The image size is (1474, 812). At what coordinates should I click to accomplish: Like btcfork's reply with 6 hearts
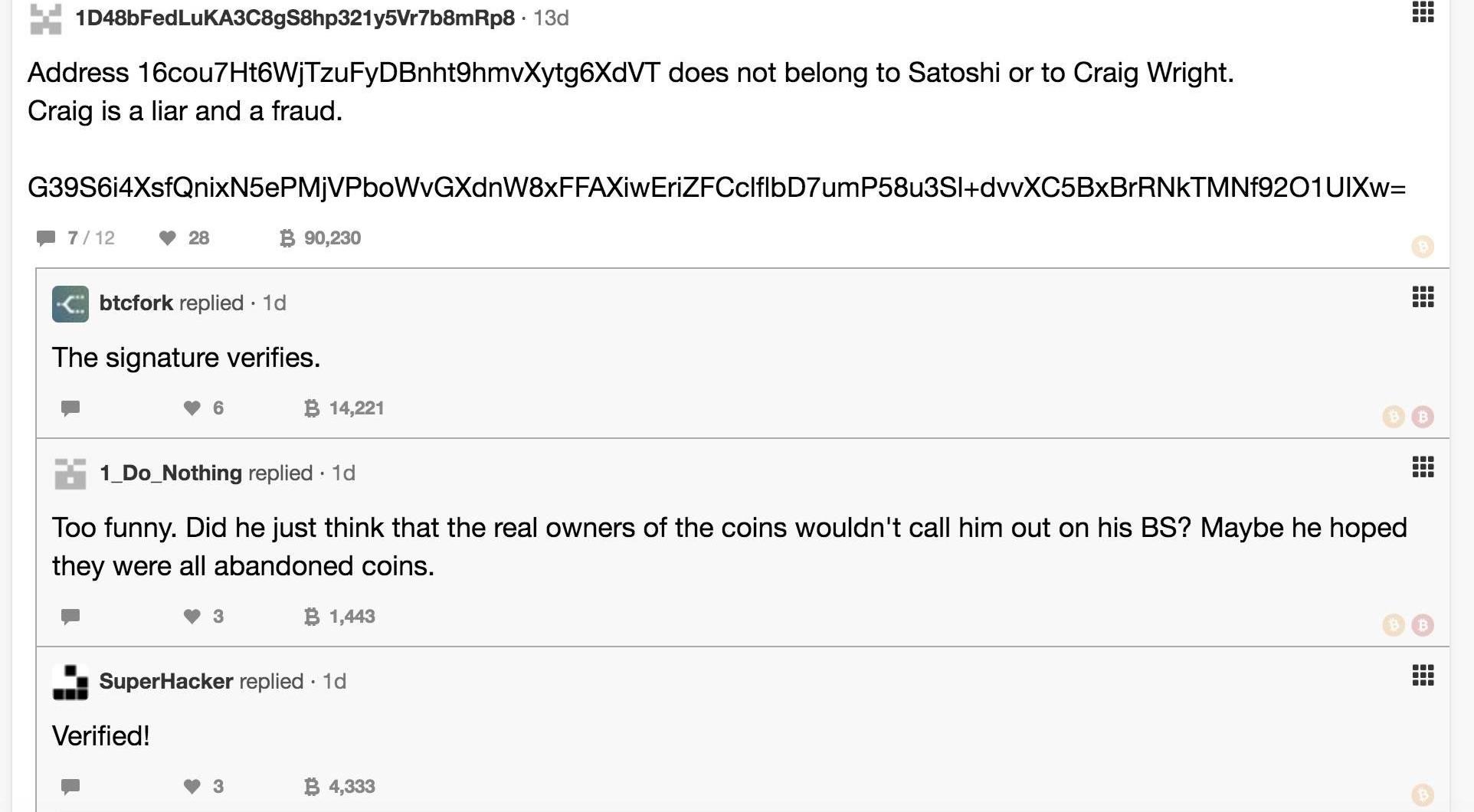(192, 408)
